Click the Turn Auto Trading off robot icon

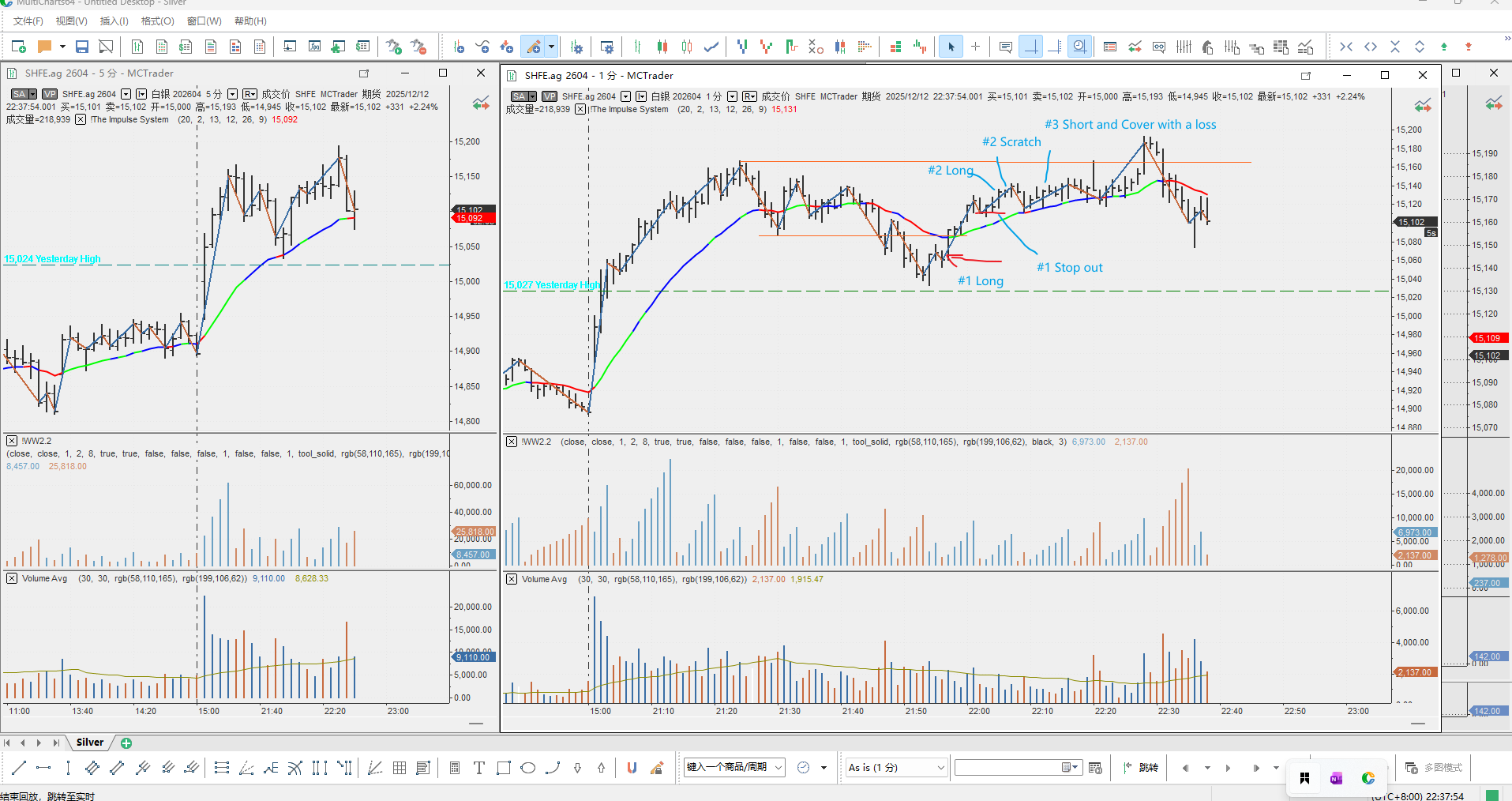click(418, 47)
